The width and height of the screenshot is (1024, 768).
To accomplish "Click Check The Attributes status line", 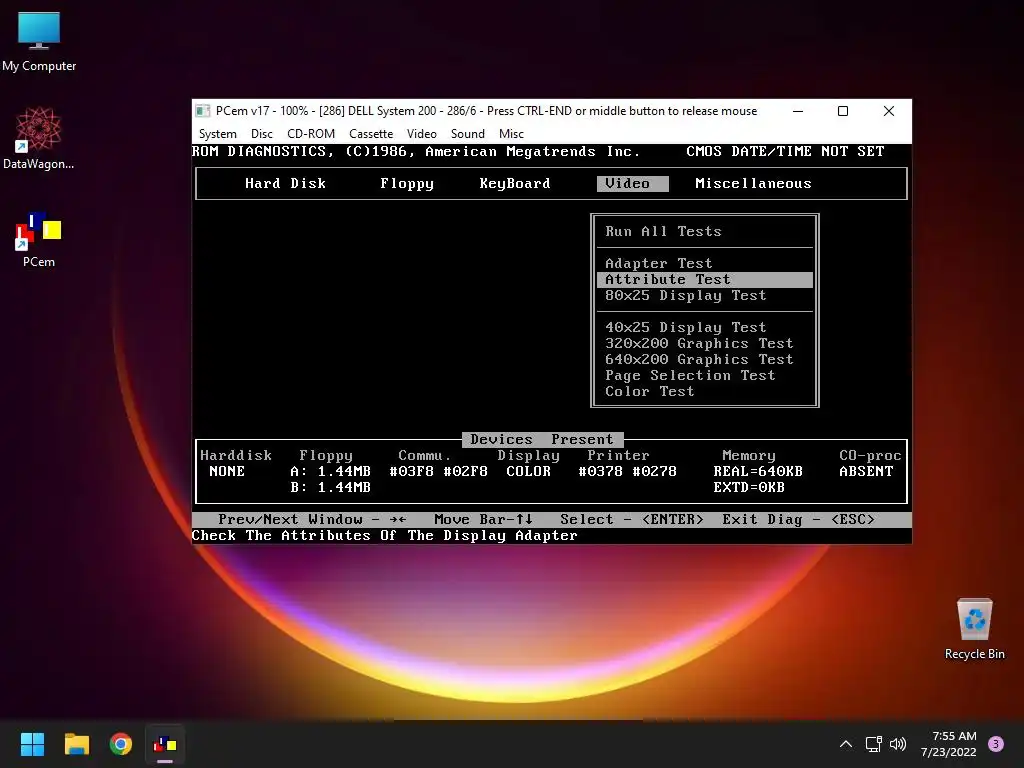I will tap(385, 536).
